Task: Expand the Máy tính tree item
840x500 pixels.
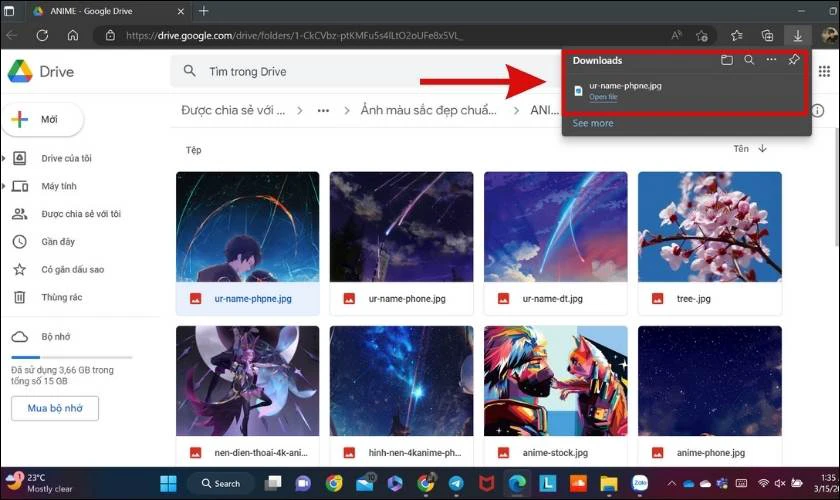Action: pyautogui.click(x=4, y=186)
